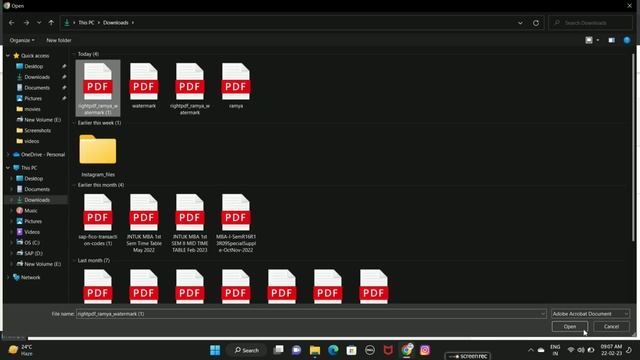Select the watermark PDF file
This screenshot has width=640, height=360.
(144, 86)
